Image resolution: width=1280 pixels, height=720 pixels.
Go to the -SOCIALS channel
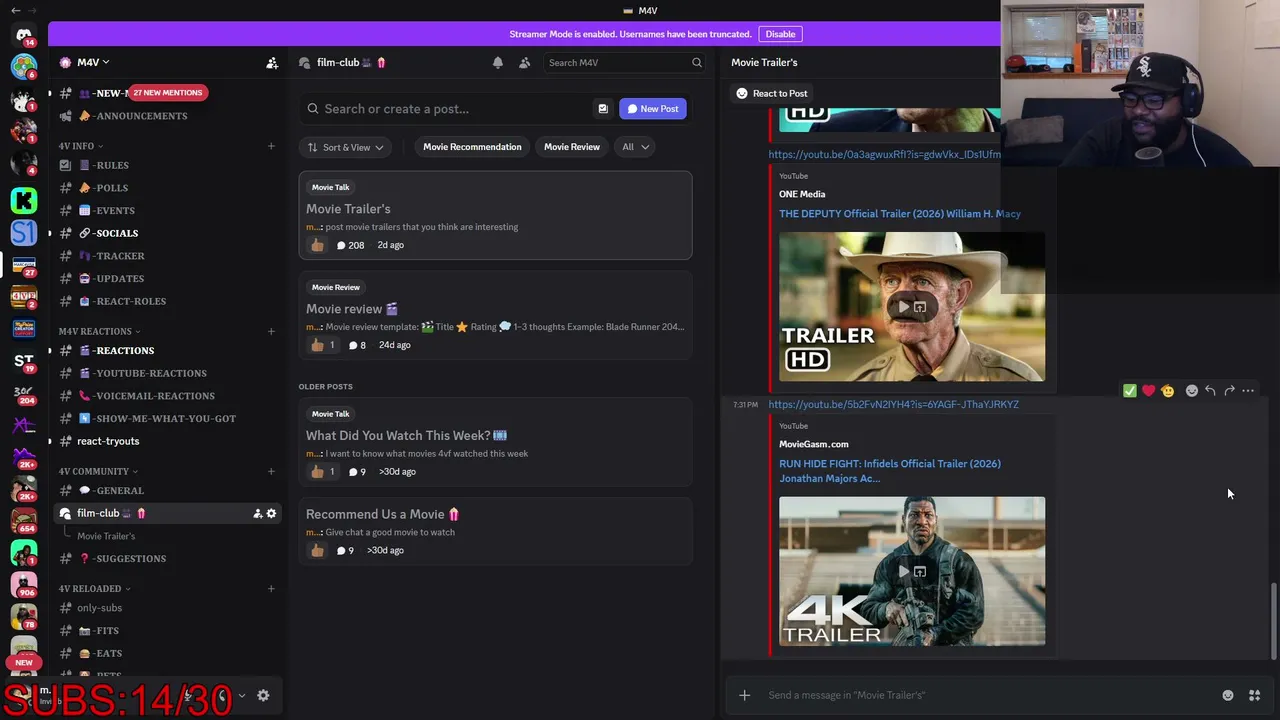166,233
